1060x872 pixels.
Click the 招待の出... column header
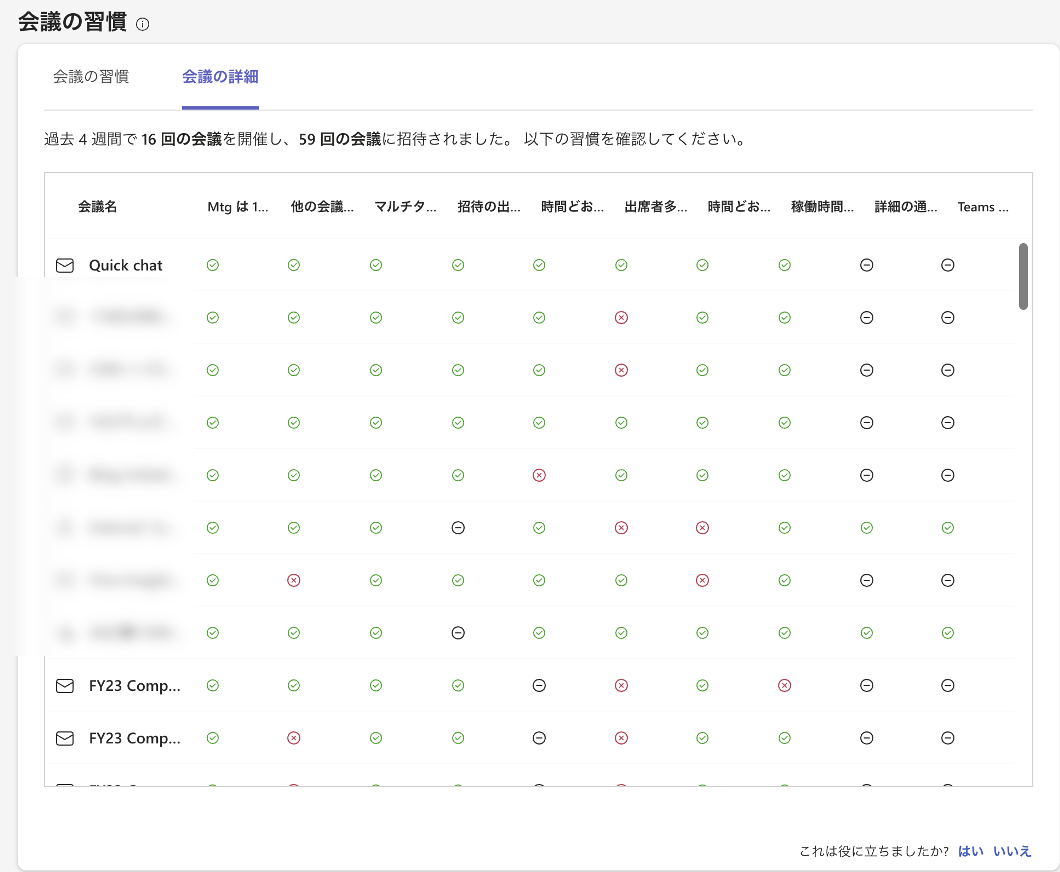click(x=489, y=207)
